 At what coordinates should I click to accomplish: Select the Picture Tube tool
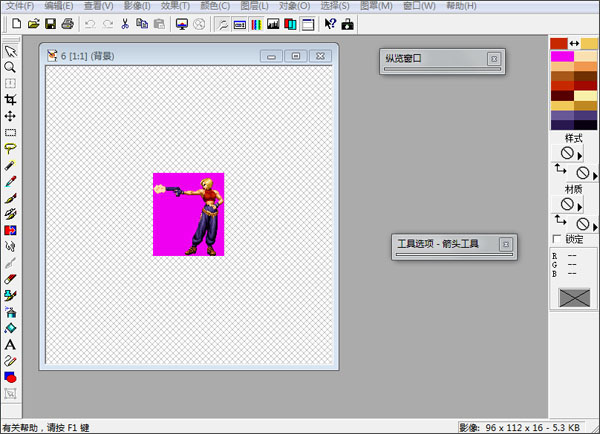point(10,295)
